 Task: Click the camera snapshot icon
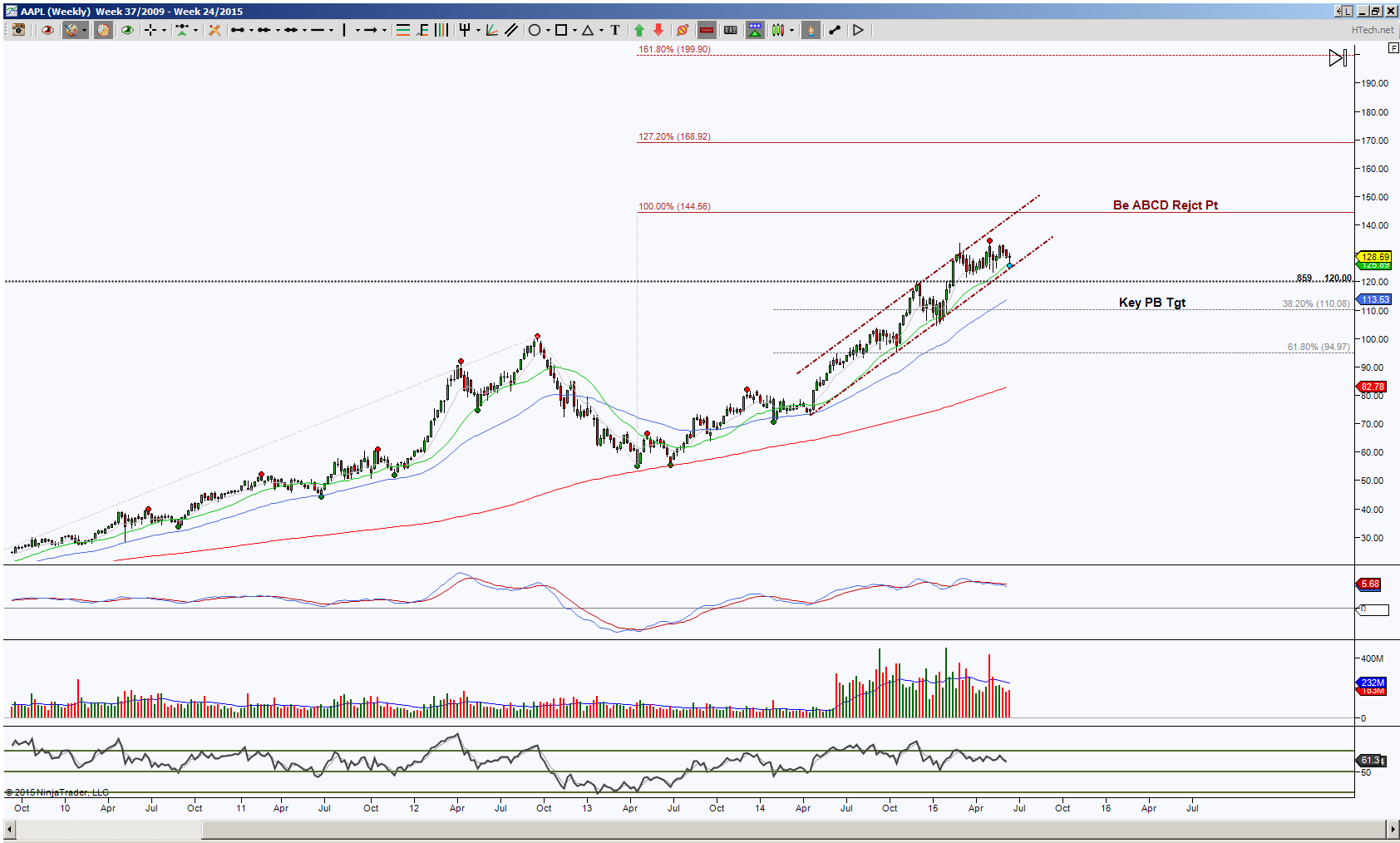18,30
